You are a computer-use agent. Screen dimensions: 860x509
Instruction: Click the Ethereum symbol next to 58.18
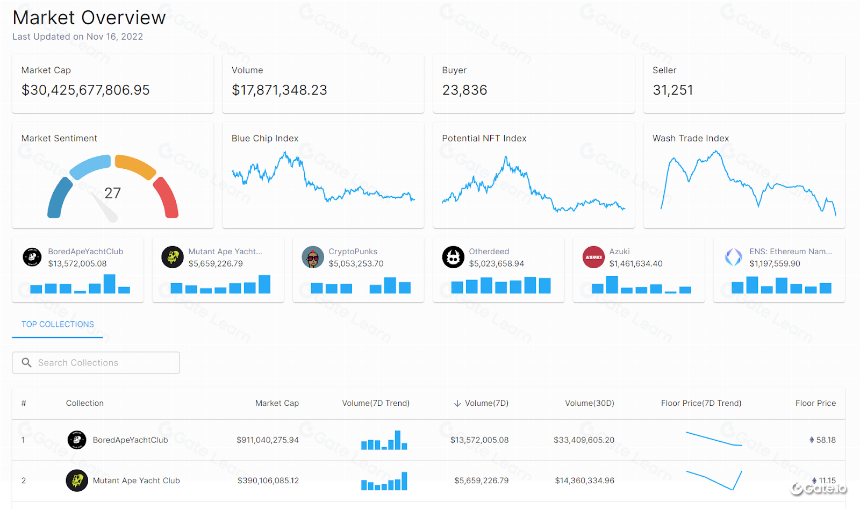[812, 440]
